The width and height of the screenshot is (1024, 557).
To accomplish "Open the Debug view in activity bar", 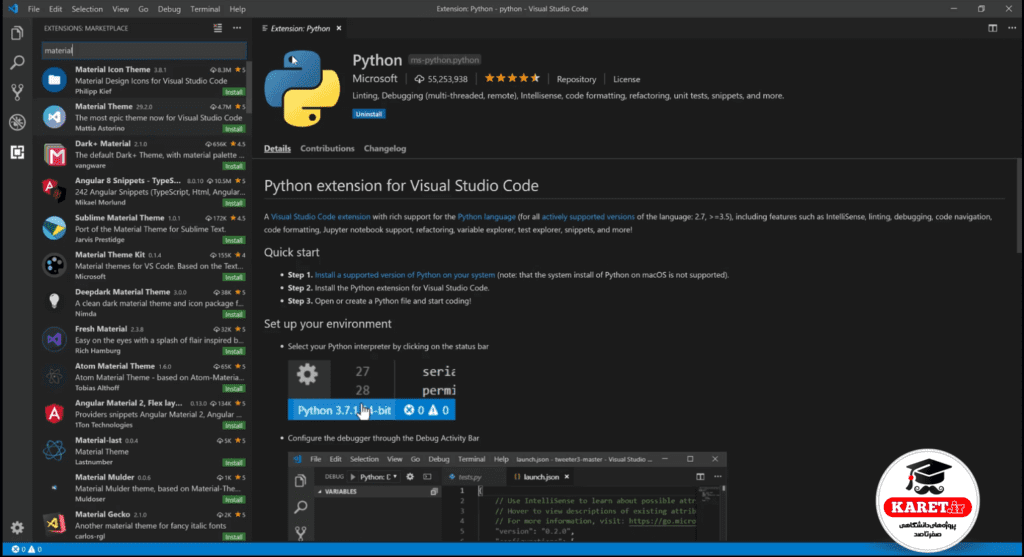I will [x=17, y=122].
